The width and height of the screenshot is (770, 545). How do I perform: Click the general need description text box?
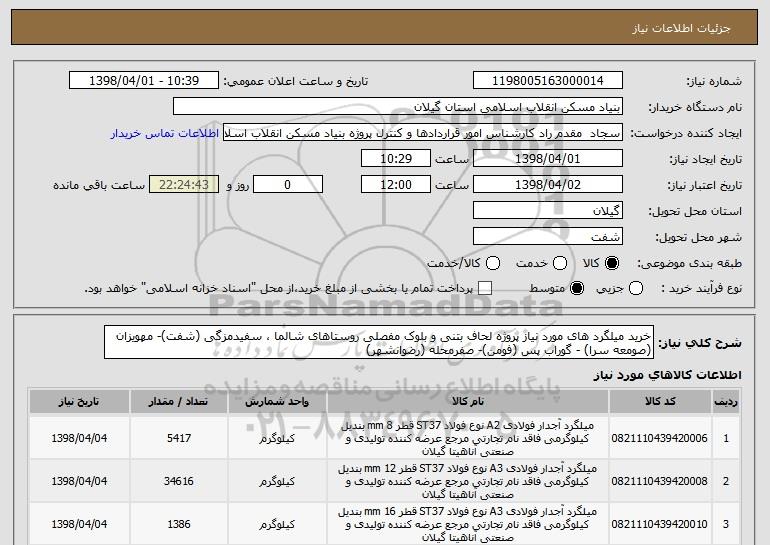(x=379, y=342)
